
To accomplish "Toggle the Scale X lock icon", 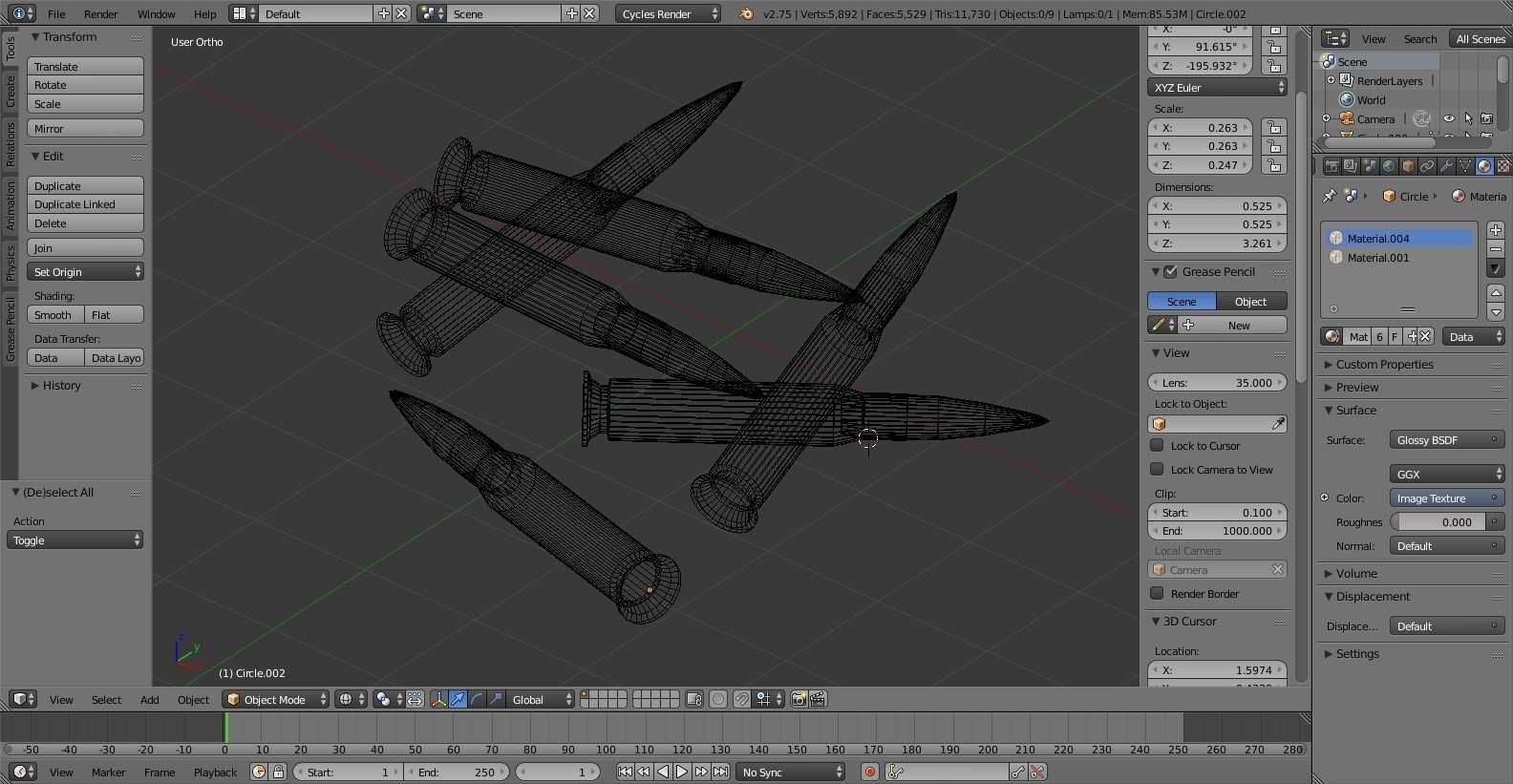I will point(1272,128).
